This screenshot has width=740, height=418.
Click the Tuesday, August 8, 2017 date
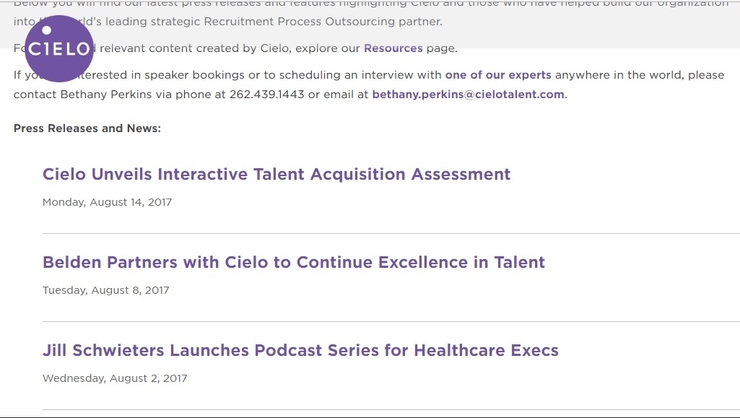click(x=106, y=290)
